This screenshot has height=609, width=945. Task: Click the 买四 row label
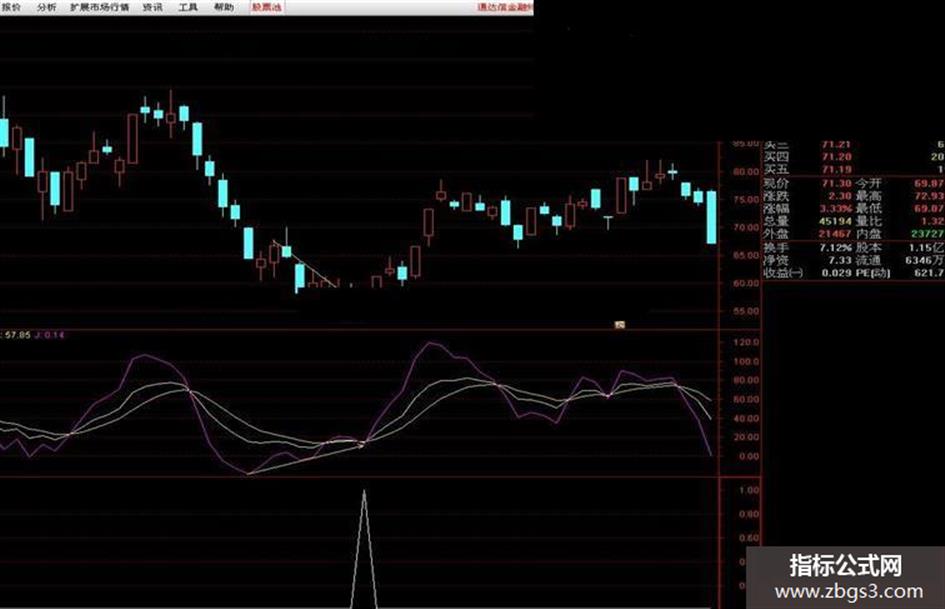[x=776, y=157]
